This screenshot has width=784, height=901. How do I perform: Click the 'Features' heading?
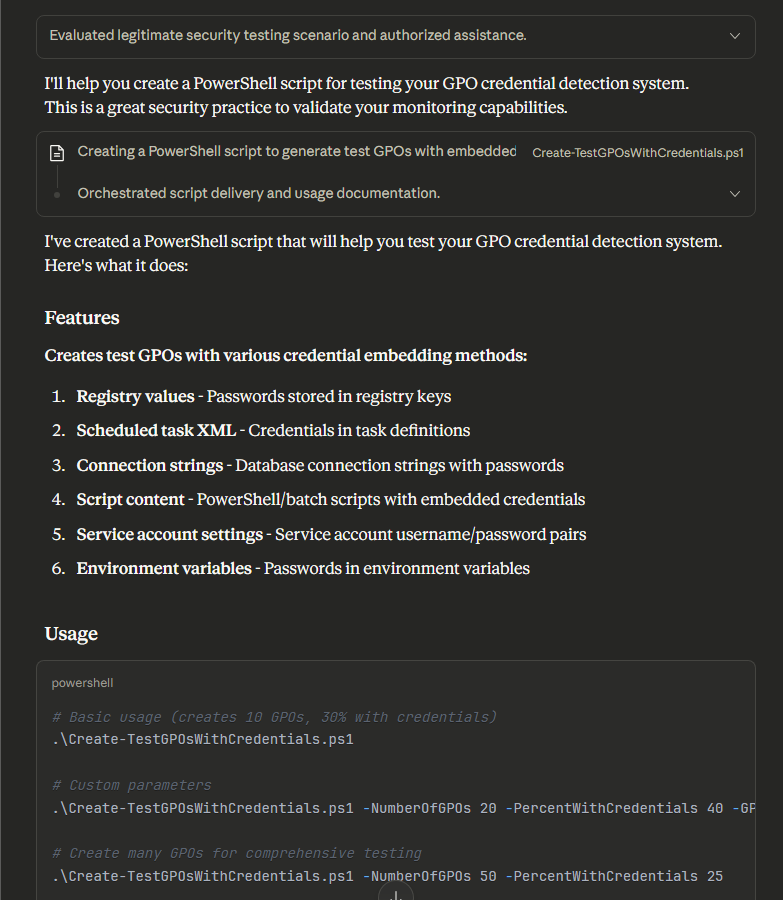[82, 318]
